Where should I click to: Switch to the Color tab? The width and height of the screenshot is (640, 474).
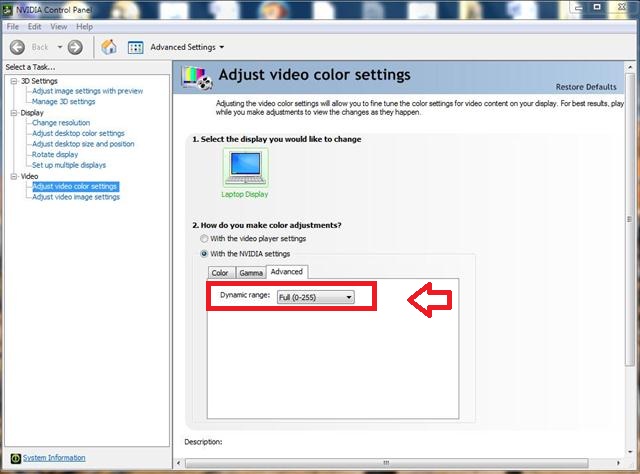(222, 273)
